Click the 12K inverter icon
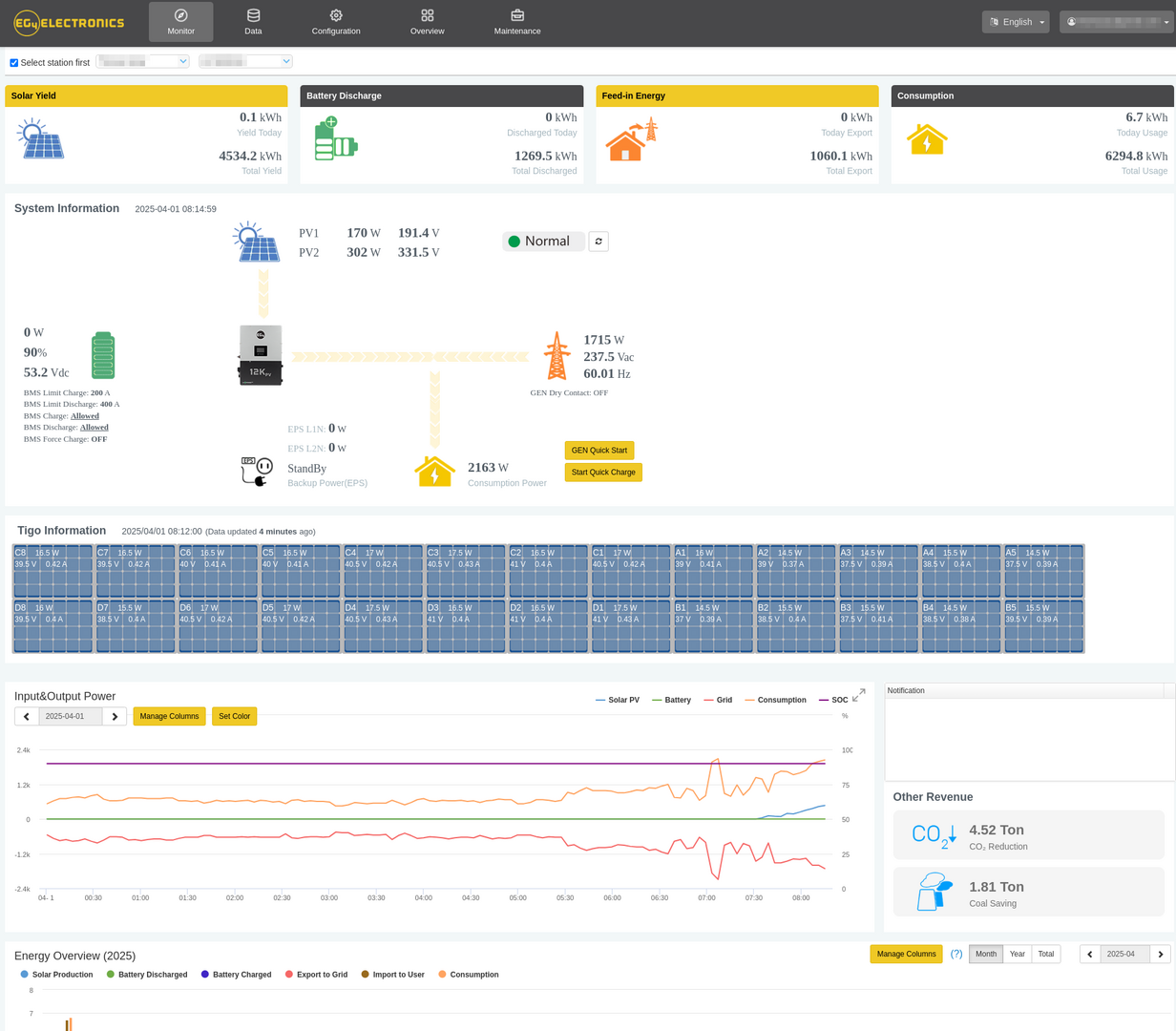The image size is (1176, 1031). pos(260,355)
